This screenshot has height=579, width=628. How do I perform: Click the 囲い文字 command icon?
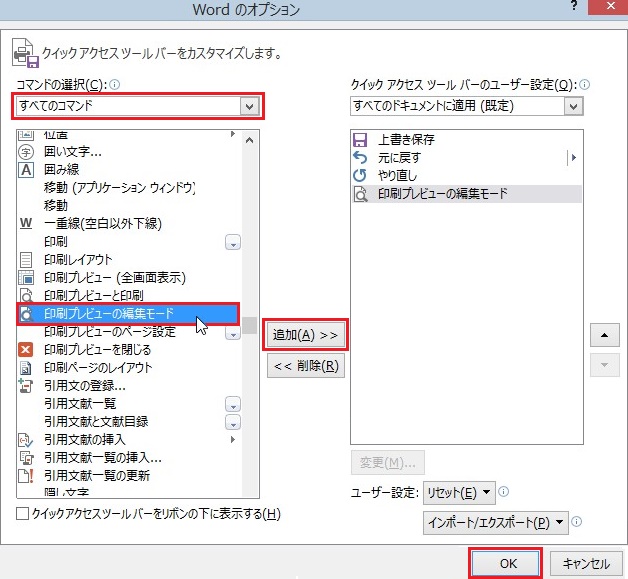[26, 152]
